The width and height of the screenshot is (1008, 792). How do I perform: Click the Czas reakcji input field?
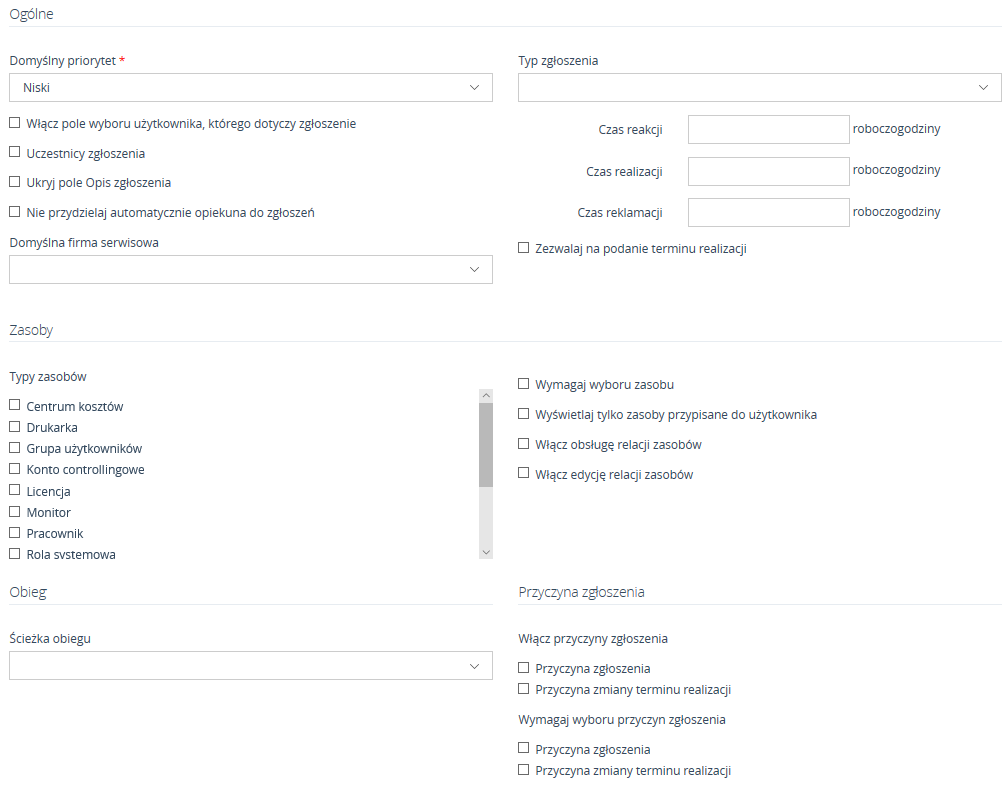tap(768, 129)
